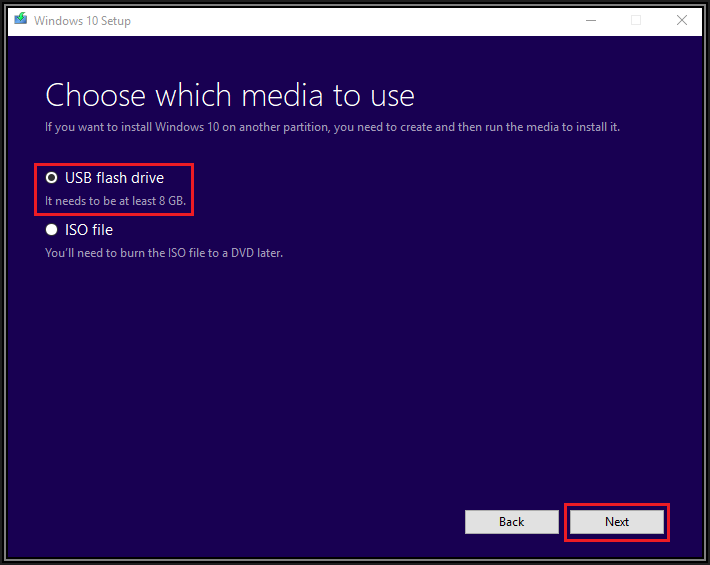Select the ISO file radio button
The image size is (710, 565).
(x=52, y=230)
